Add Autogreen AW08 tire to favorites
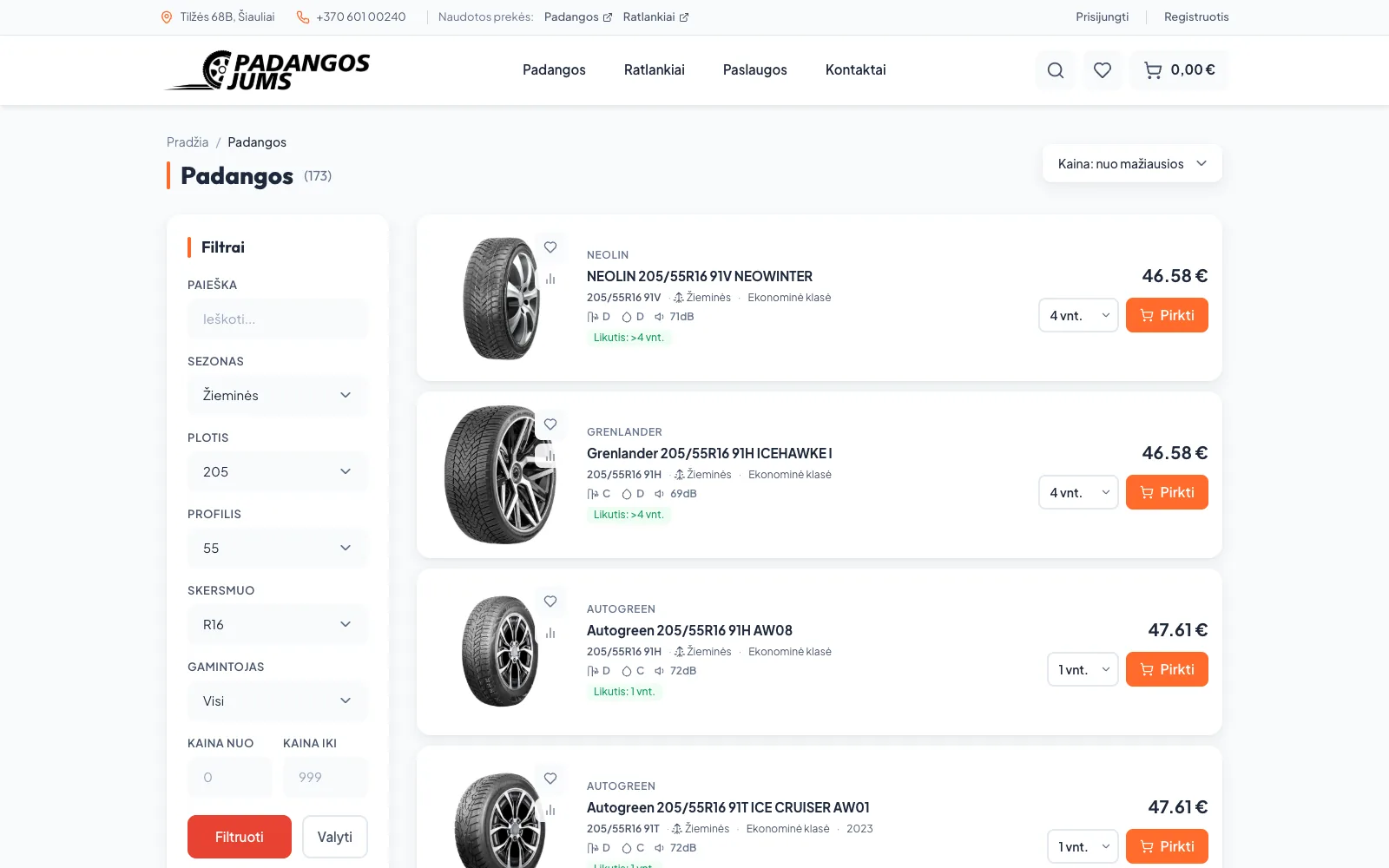This screenshot has width=1389, height=868. [x=550, y=602]
